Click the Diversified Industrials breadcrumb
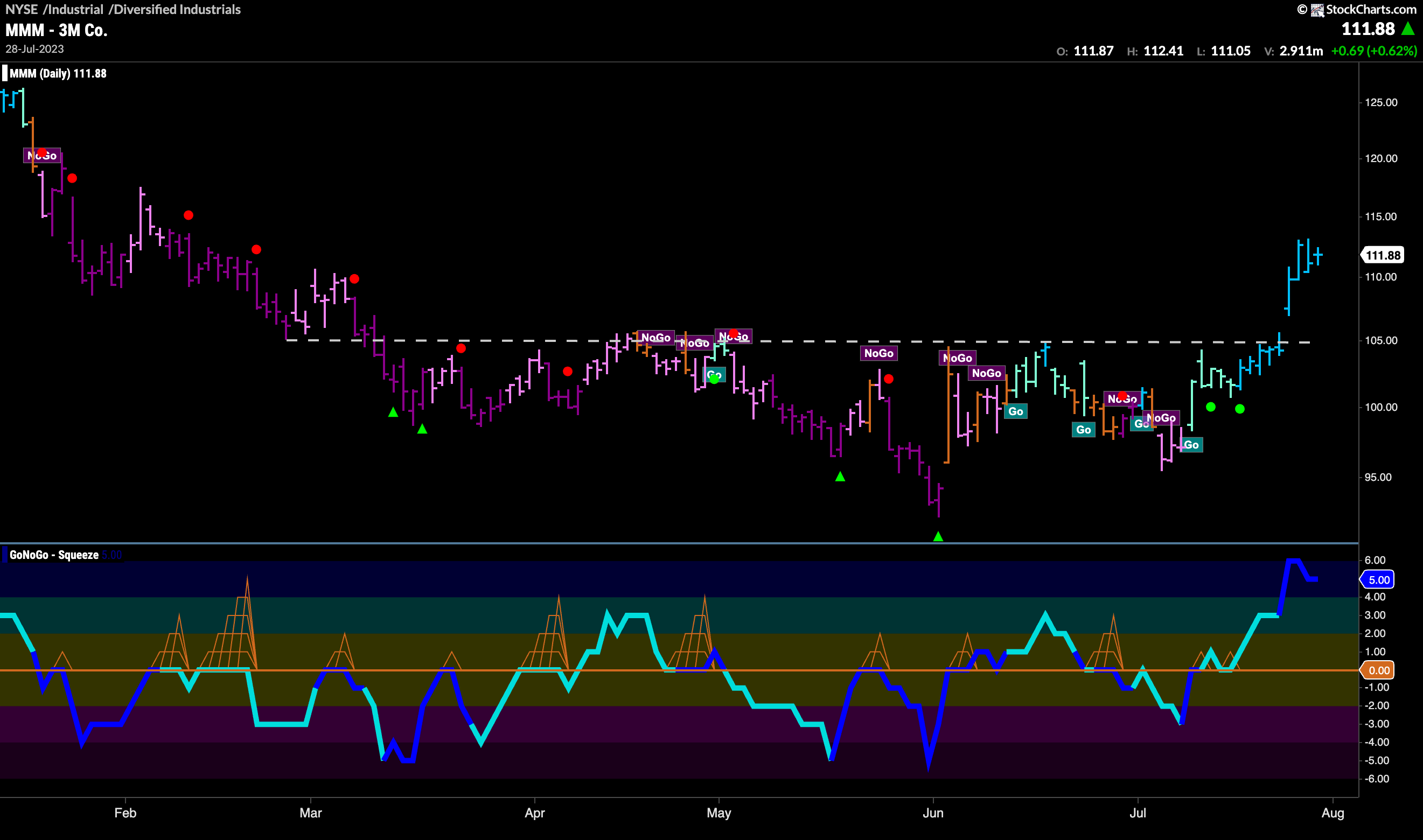Screen dimensions: 1423x840 [177, 10]
